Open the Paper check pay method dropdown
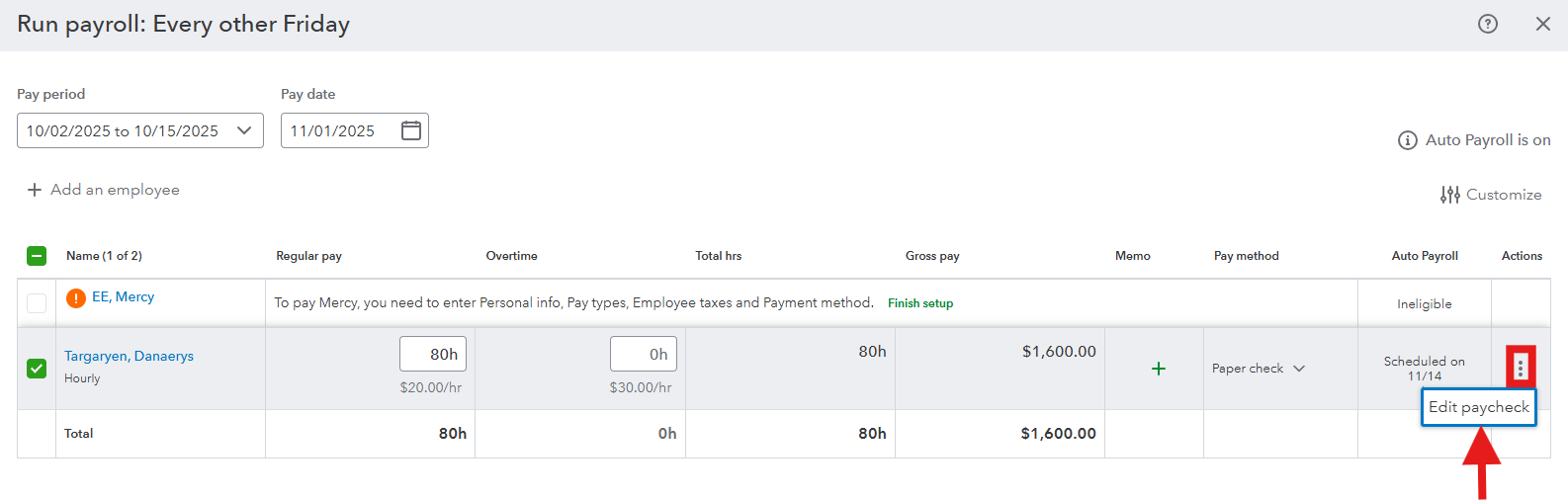This screenshot has width=1568, height=500. point(1259,369)
